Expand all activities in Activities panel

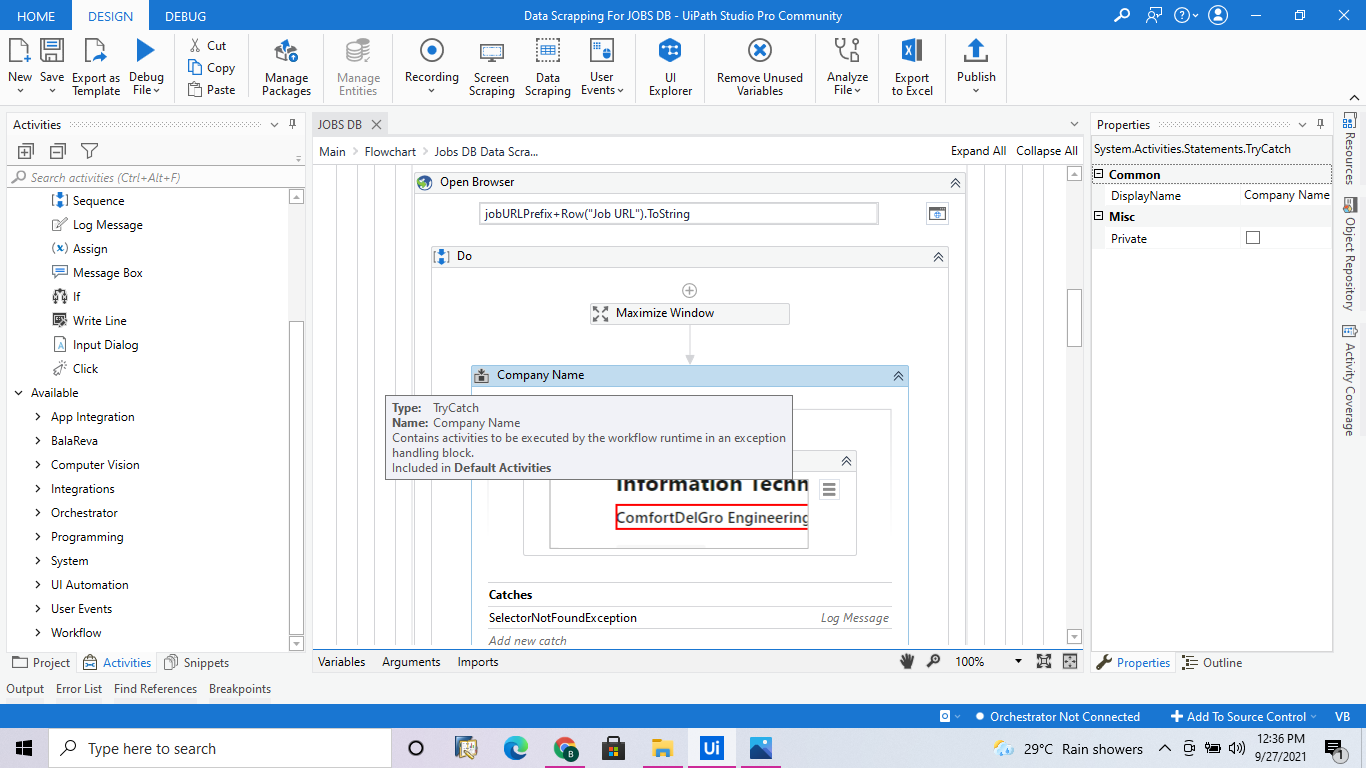coord(26,151)
